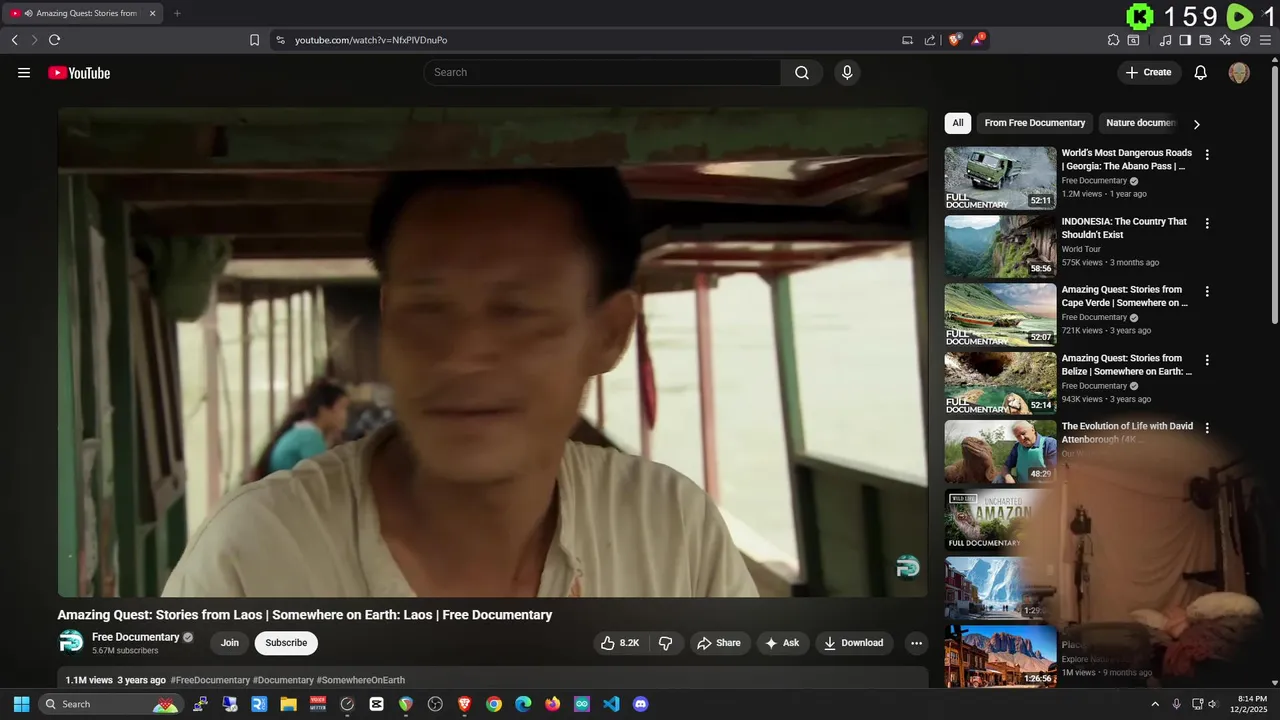Open options for World's Most Dangerous Roads video

click(x=1207, y=155)
